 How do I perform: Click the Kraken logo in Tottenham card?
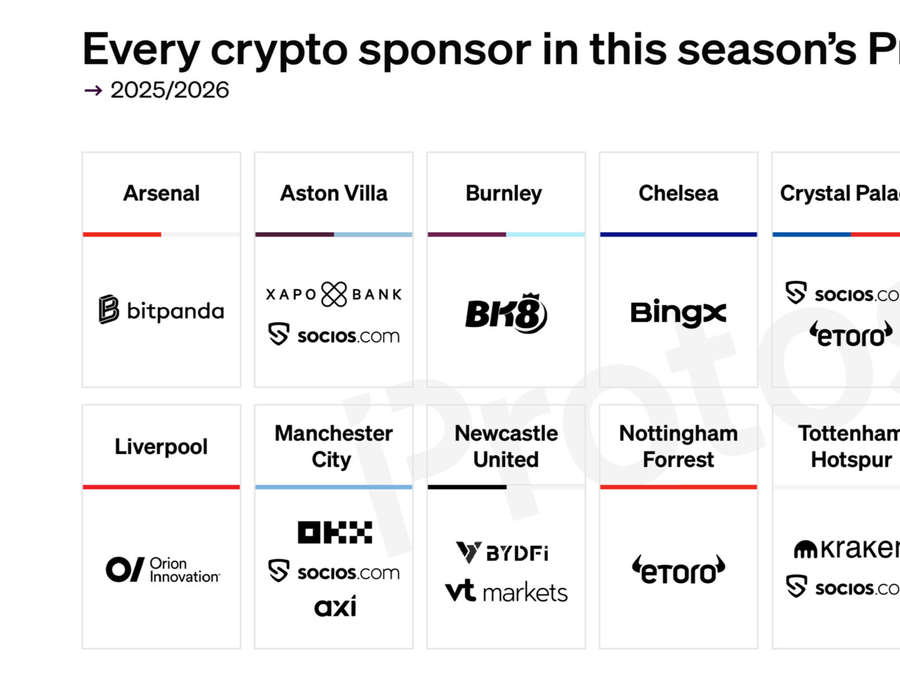[846, 548]
